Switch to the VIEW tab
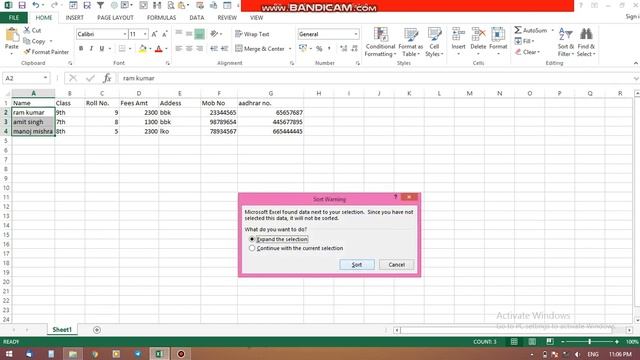Viewport: 640px width, 360px height. coord(256,18)
